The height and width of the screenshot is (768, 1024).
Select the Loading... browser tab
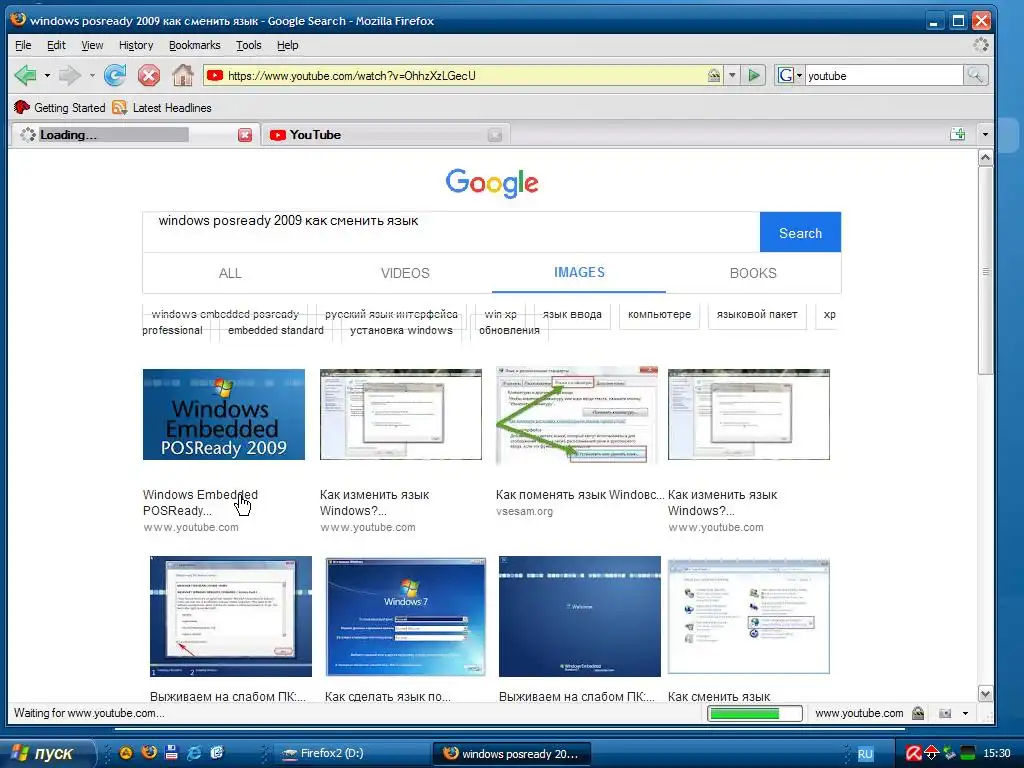[135, 135]
